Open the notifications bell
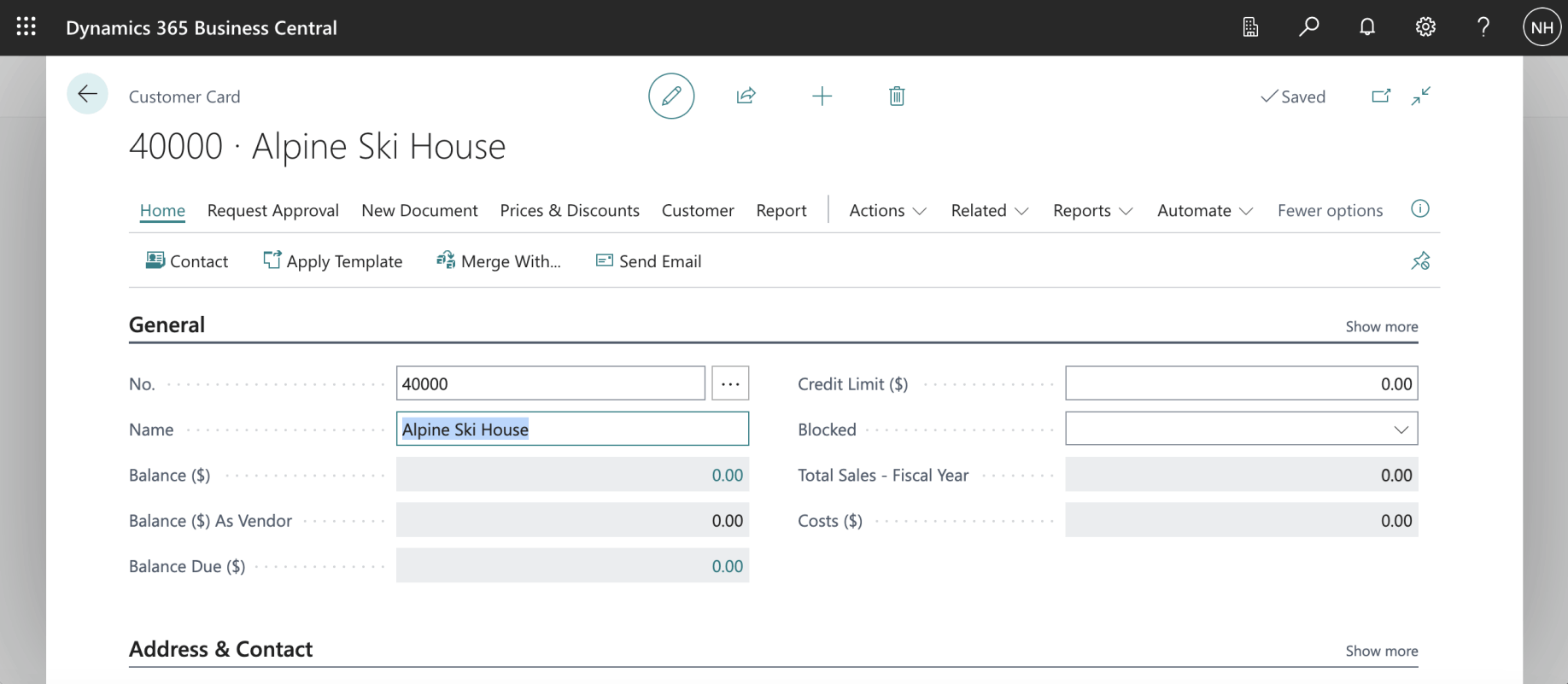 (1367, 27)
